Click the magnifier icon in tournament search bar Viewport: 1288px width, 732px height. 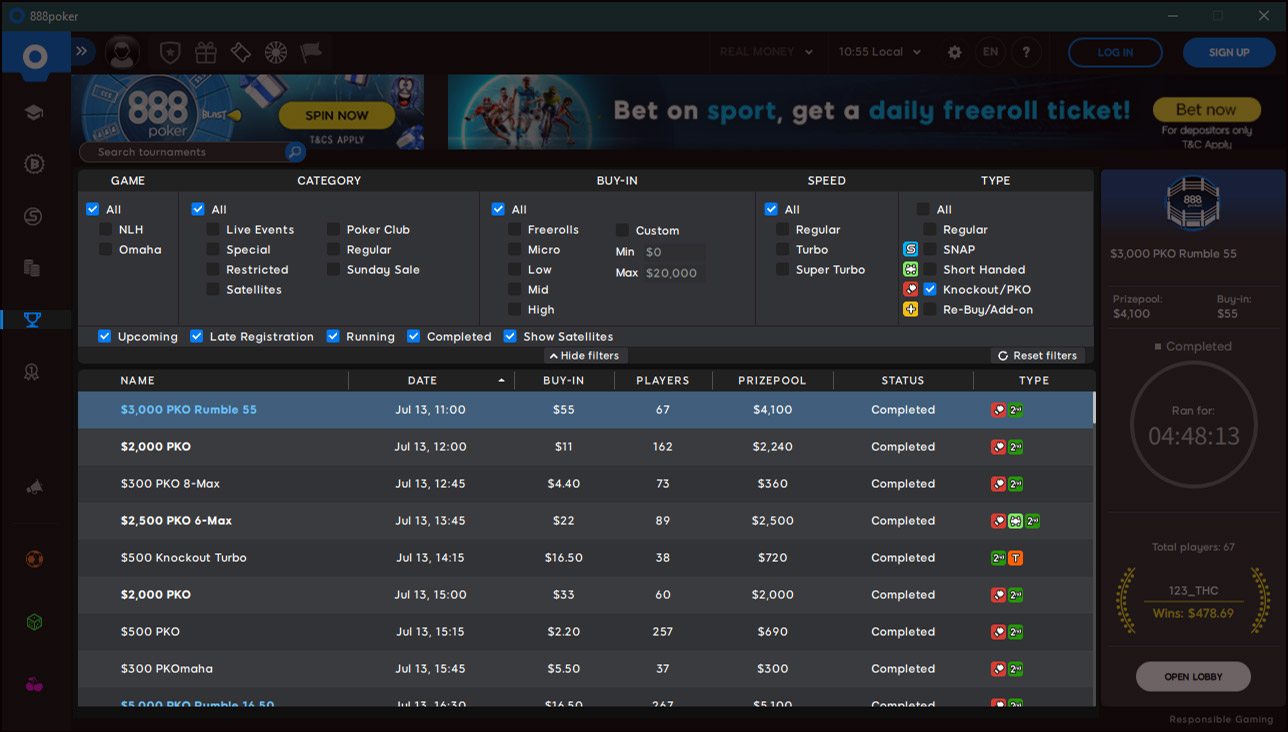pyautogui.click(x=295, y=152)
